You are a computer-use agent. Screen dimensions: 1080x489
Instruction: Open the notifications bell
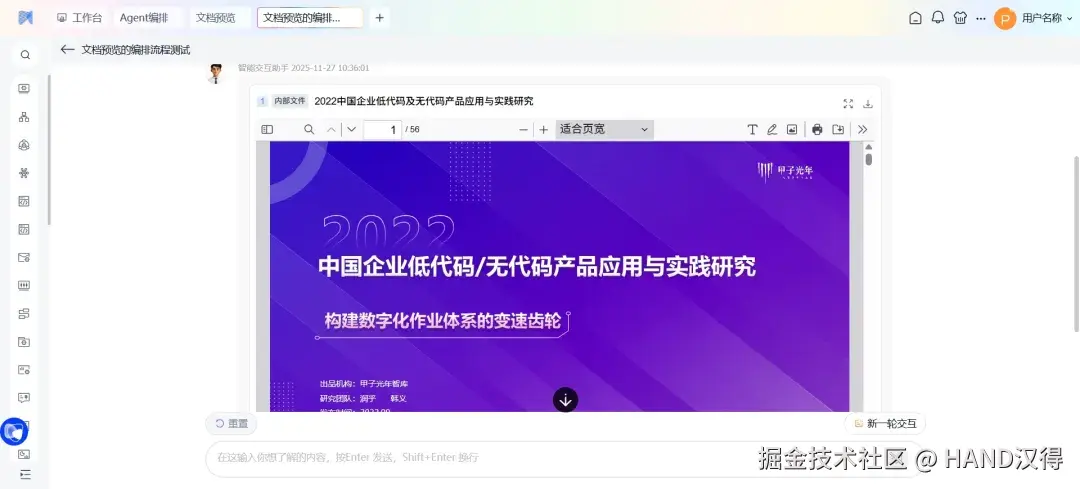click(937, 18)
